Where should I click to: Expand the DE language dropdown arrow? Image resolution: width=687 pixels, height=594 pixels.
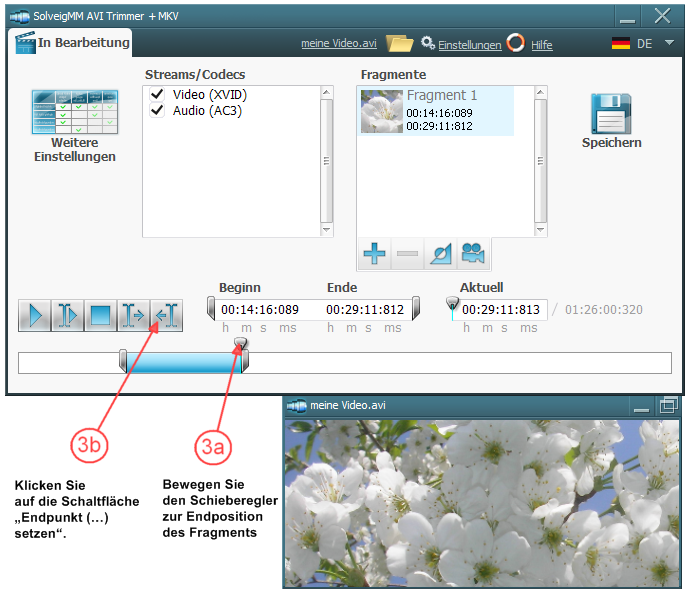(669, 43)
